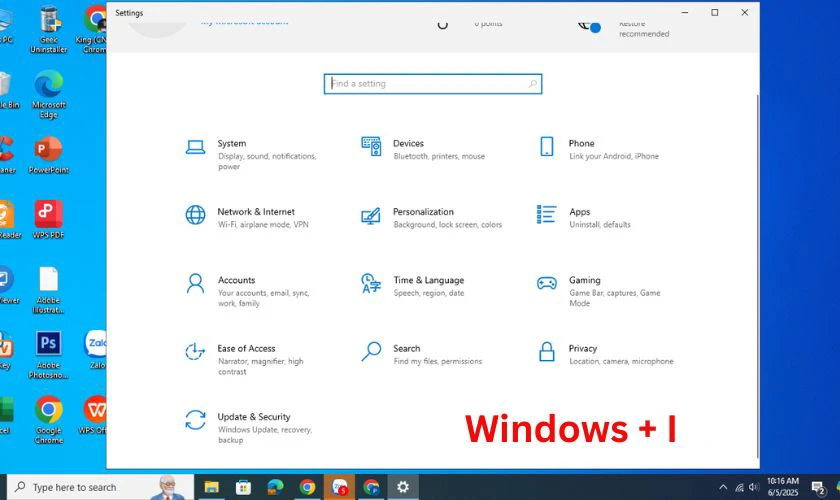The width and height of the screenshot is (840, 500).
Task: Click 'Windows Update, recovery, backup' description
Action: pyautogui.click(x=265, y=435)
